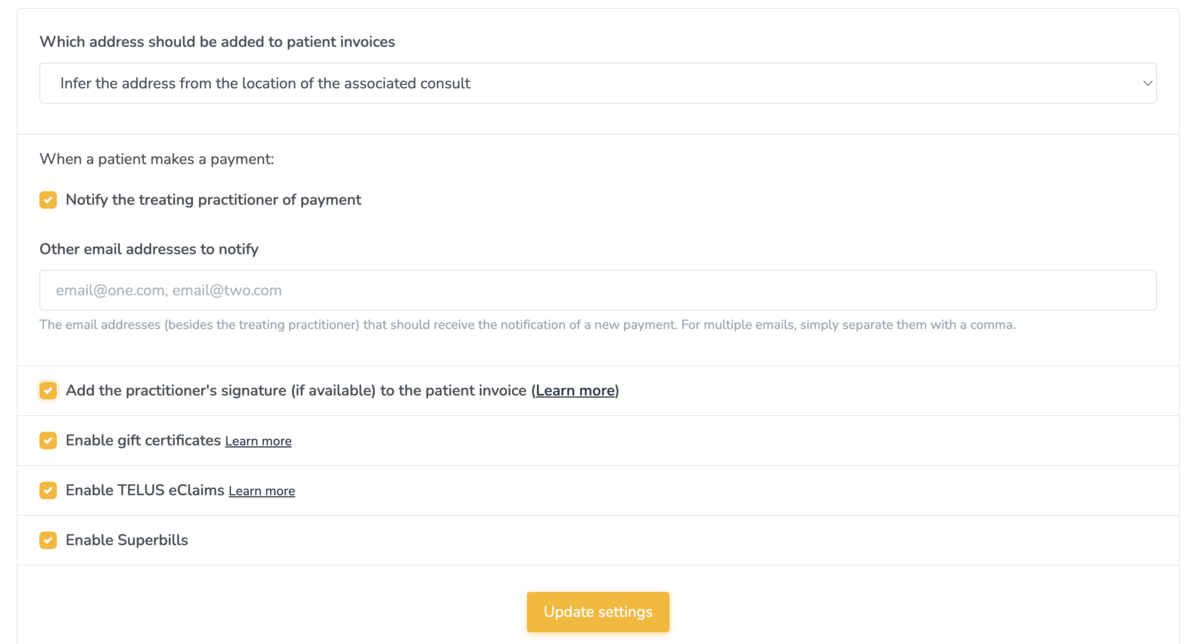Uncheck Notify the treating practitioner checkbox
The image size is (1200, 644).
pos(48,200)
